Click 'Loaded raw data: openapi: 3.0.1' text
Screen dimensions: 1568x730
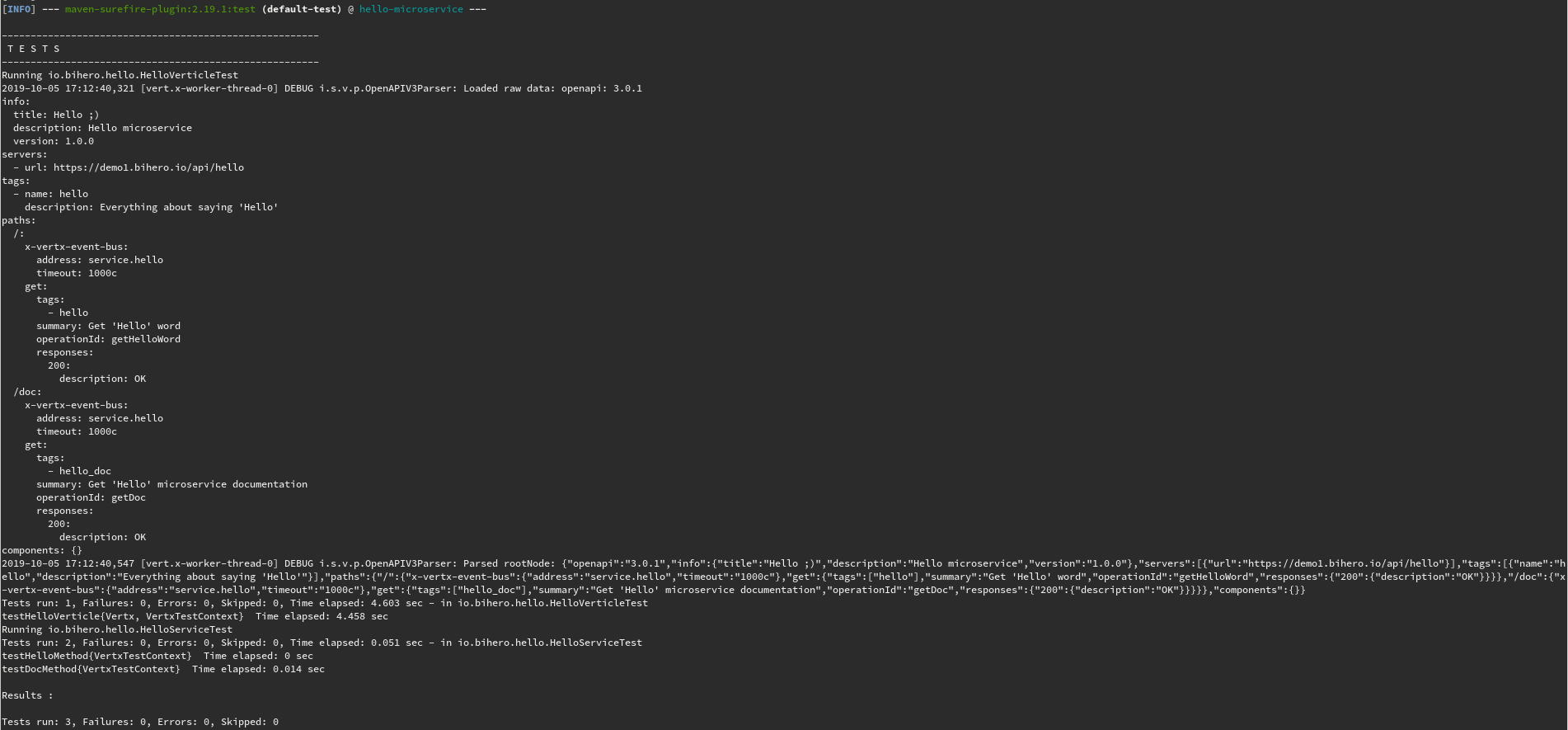(552, 88)
